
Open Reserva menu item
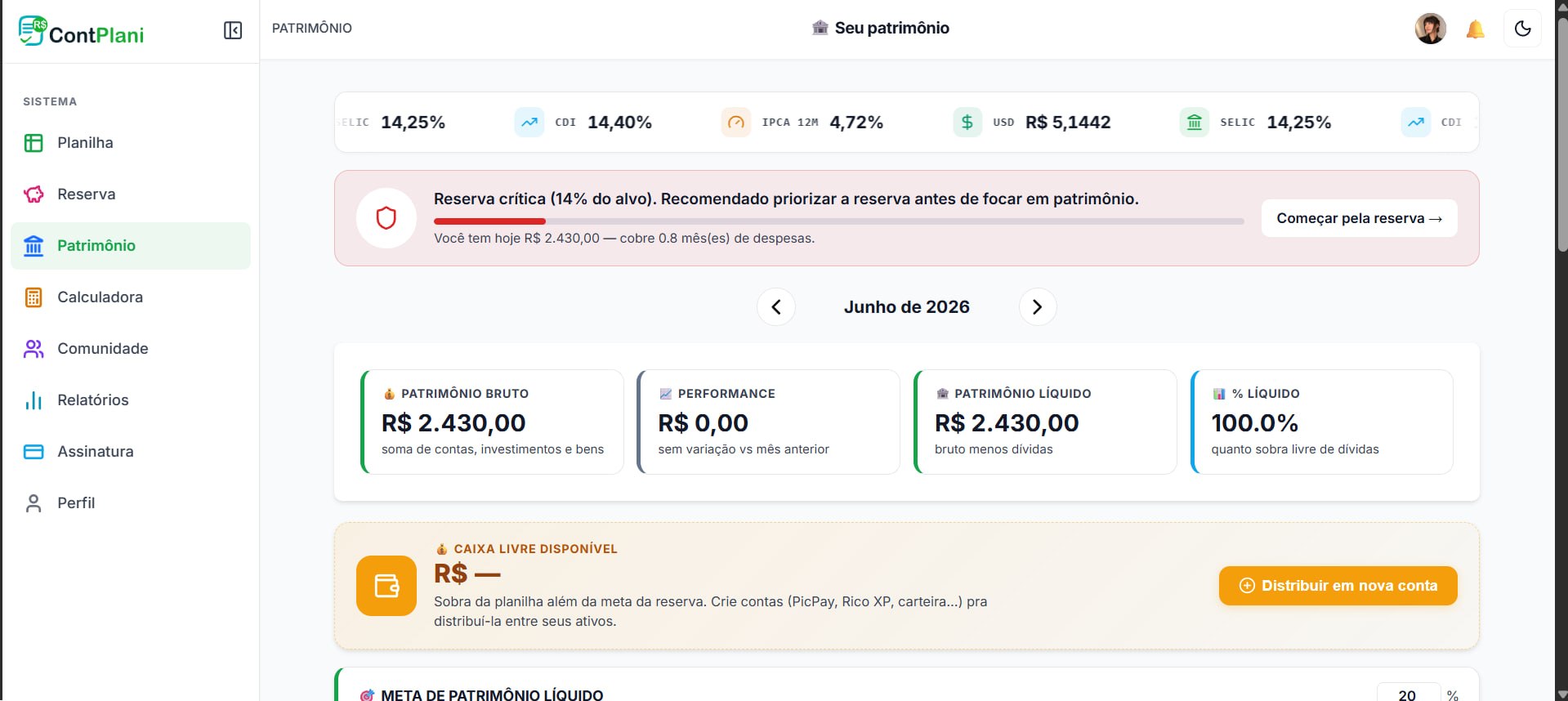click(x=131, y=194)
